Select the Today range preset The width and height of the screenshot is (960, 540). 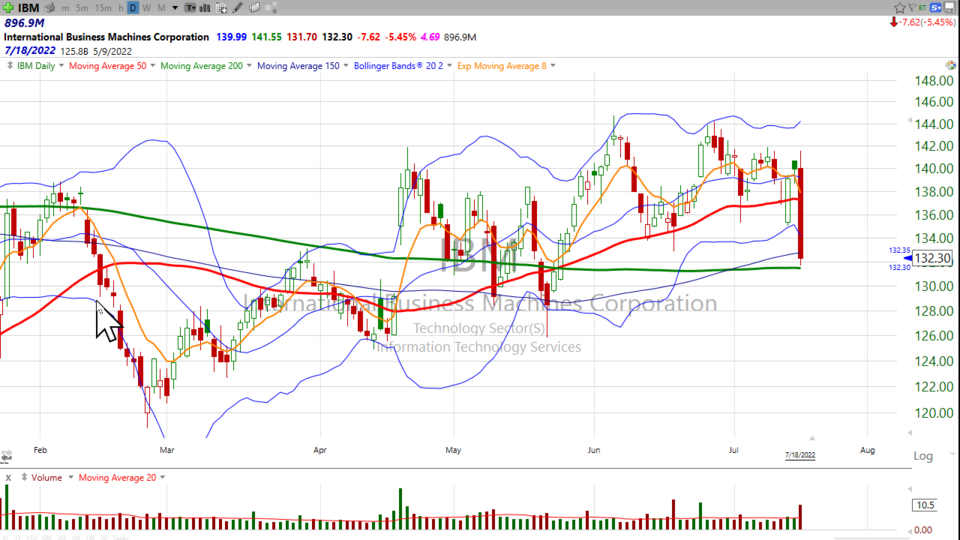tap(121, 538)
